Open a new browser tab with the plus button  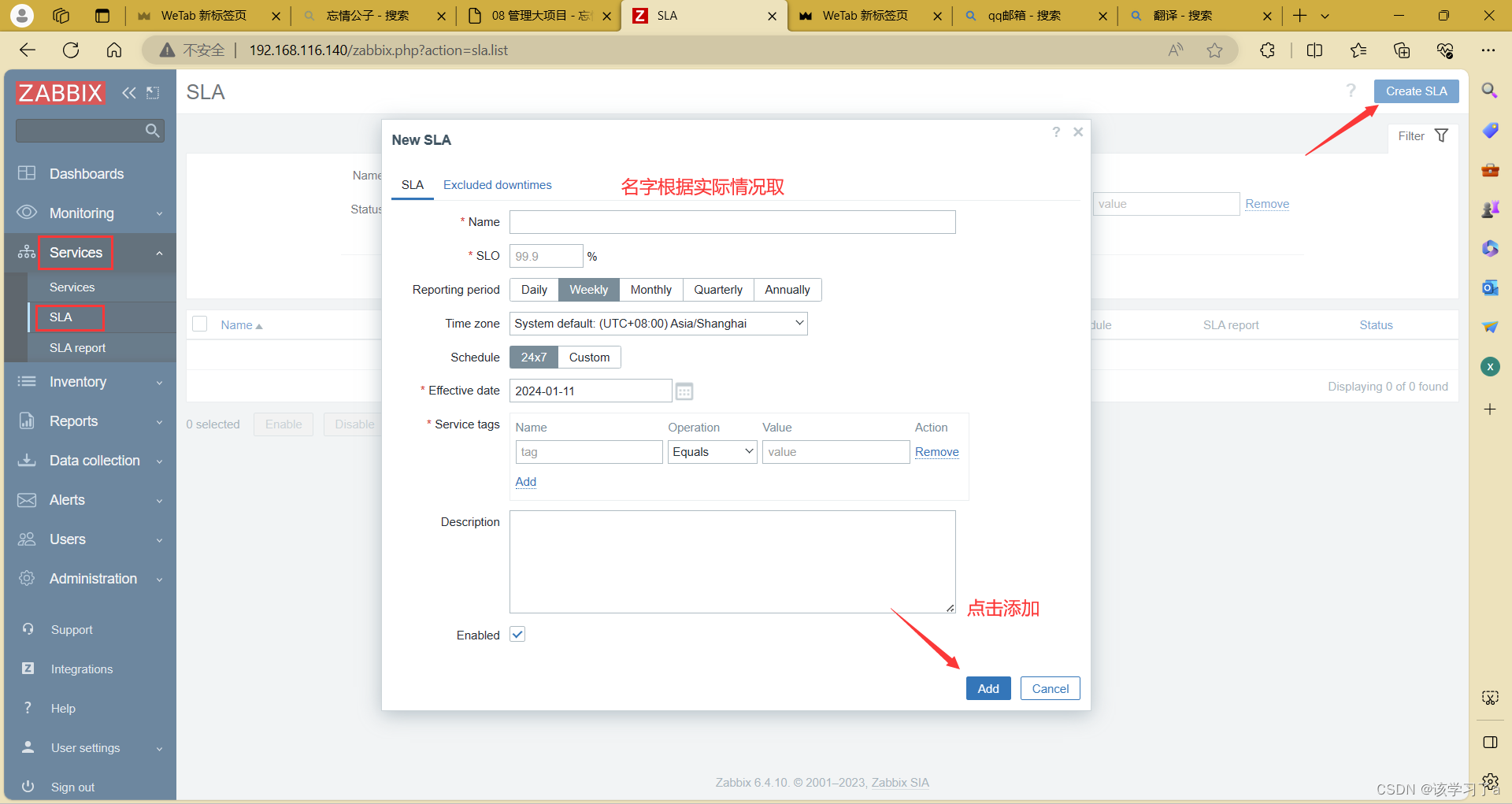pyautogui.click(x=1300, y=16)
